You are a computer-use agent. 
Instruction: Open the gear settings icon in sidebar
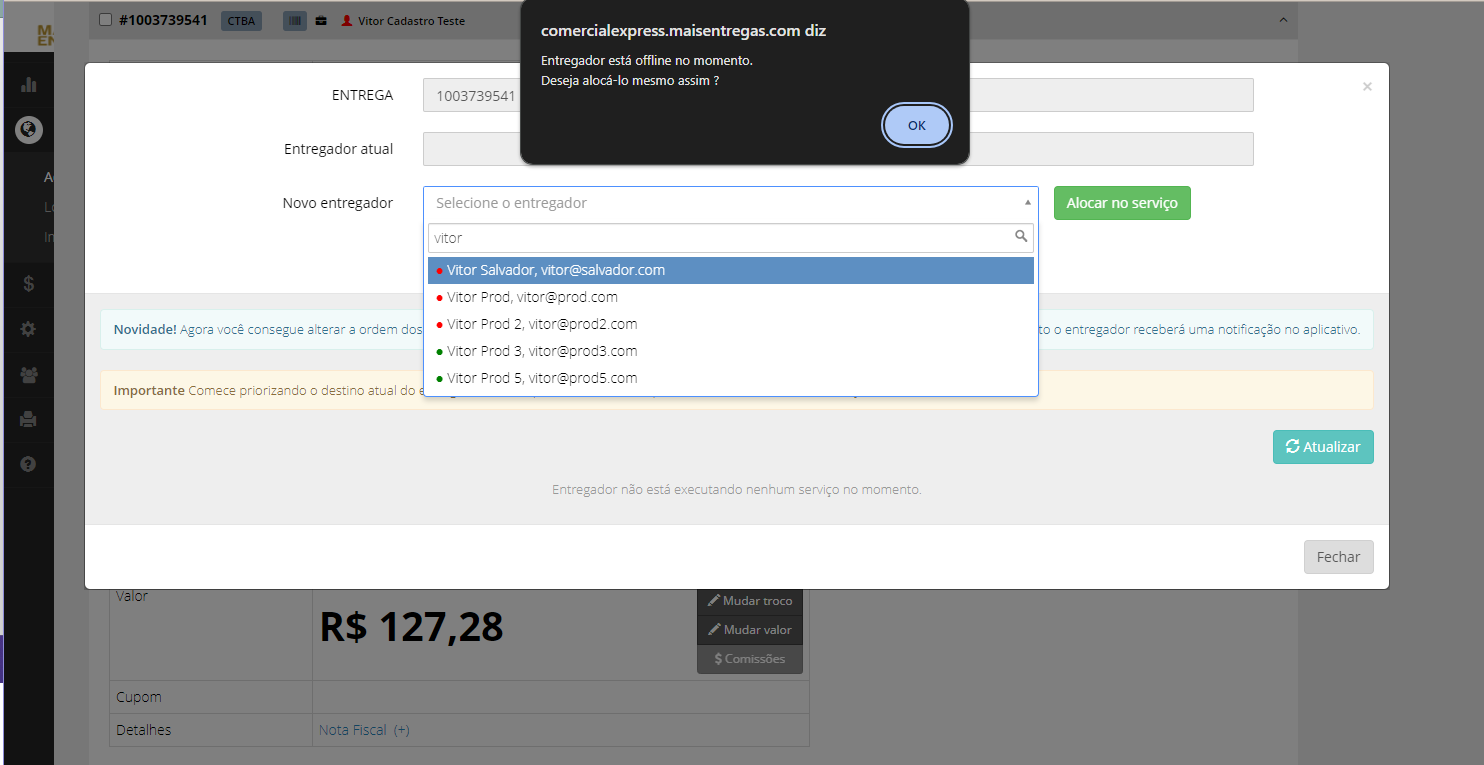click(29, 329)
